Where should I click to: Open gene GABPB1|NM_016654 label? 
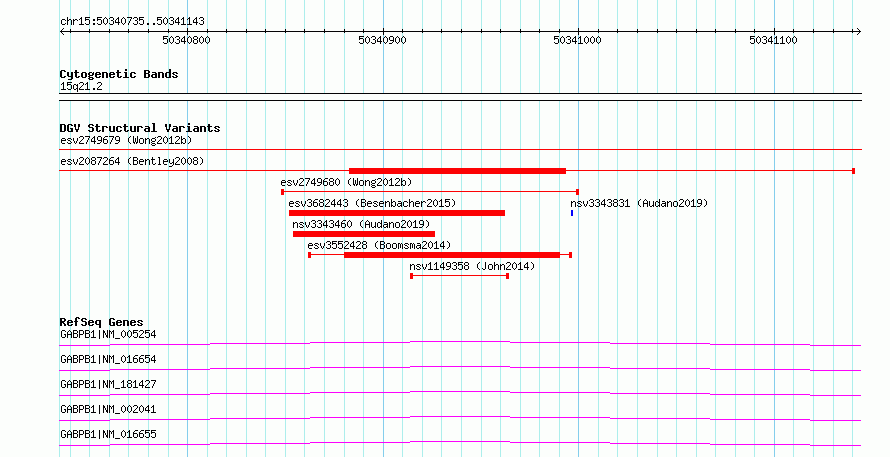108,359
